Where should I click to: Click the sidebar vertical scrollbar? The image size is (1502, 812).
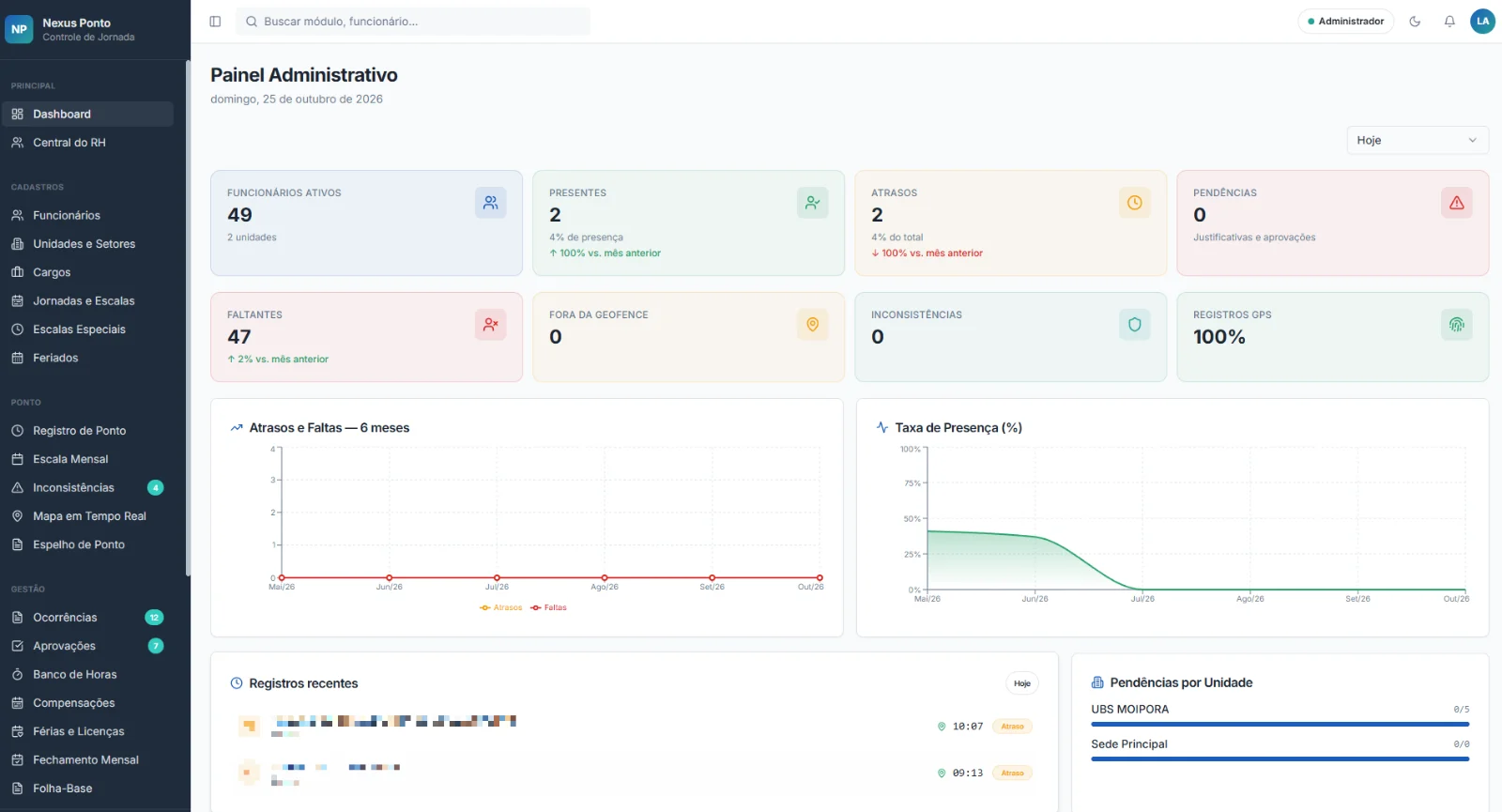point(188,319)
